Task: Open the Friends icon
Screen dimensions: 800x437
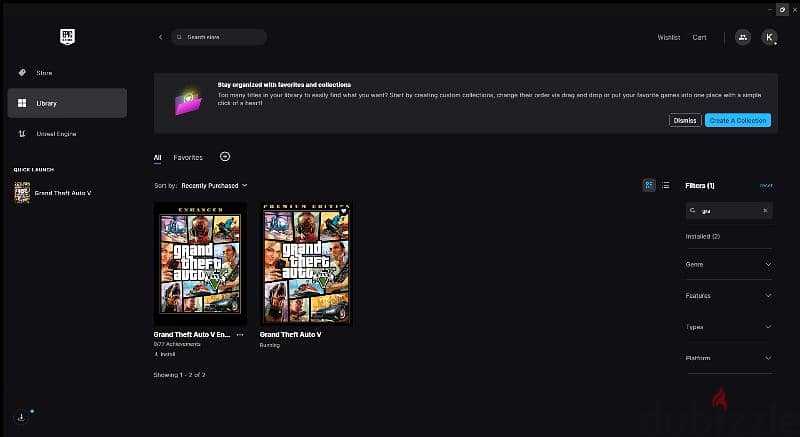Action: 742,37
